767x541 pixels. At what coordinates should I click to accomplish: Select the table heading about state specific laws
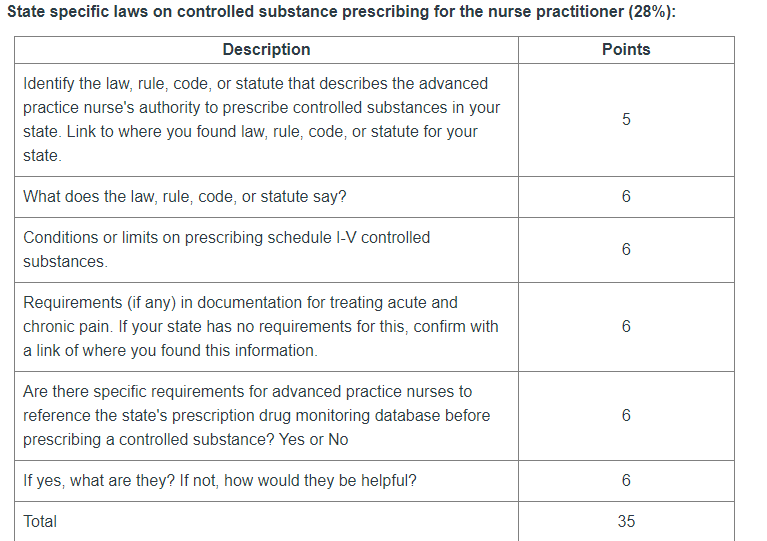point(341,11)
